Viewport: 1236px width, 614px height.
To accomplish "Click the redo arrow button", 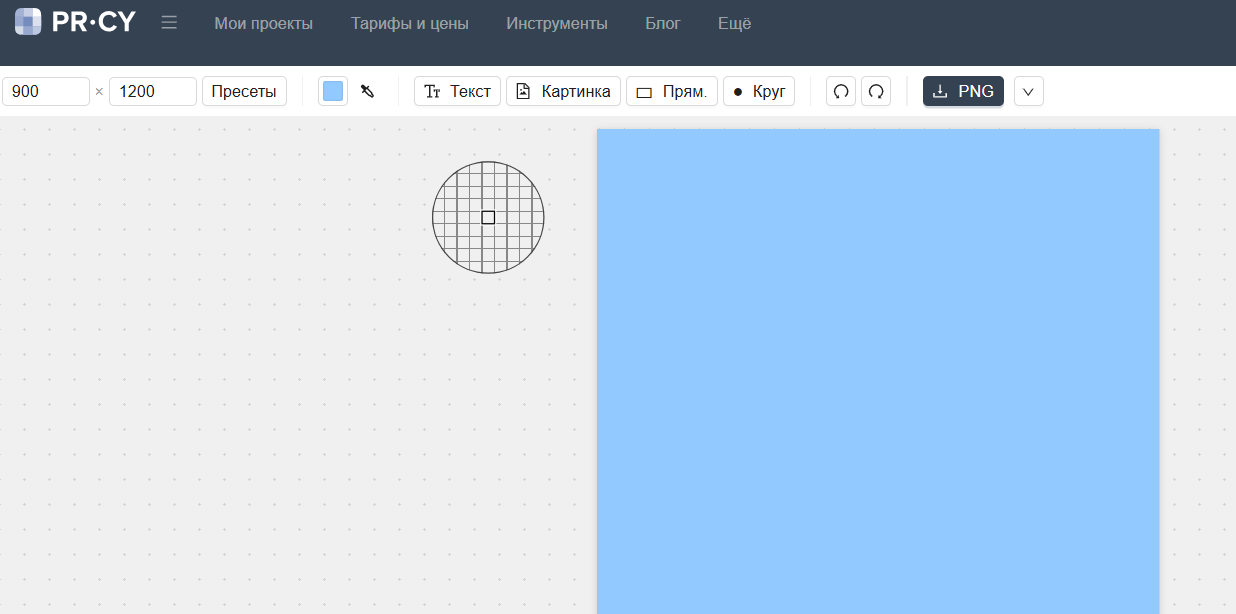I will point(876,91).
